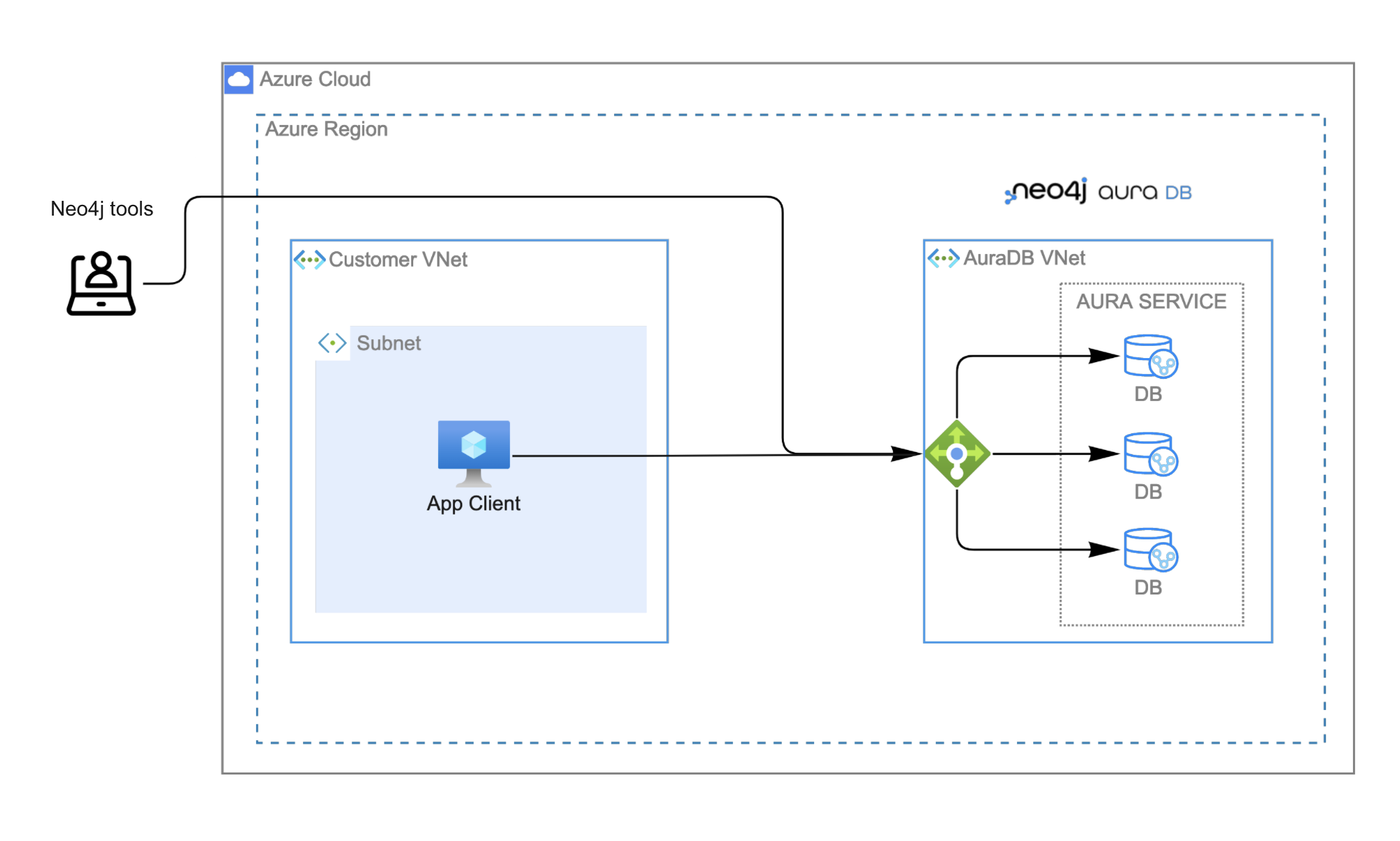Click the 'DB' label under bottom database
Screen dimensions: 1400x841
pyautogui.click(x=1148, y=588)
